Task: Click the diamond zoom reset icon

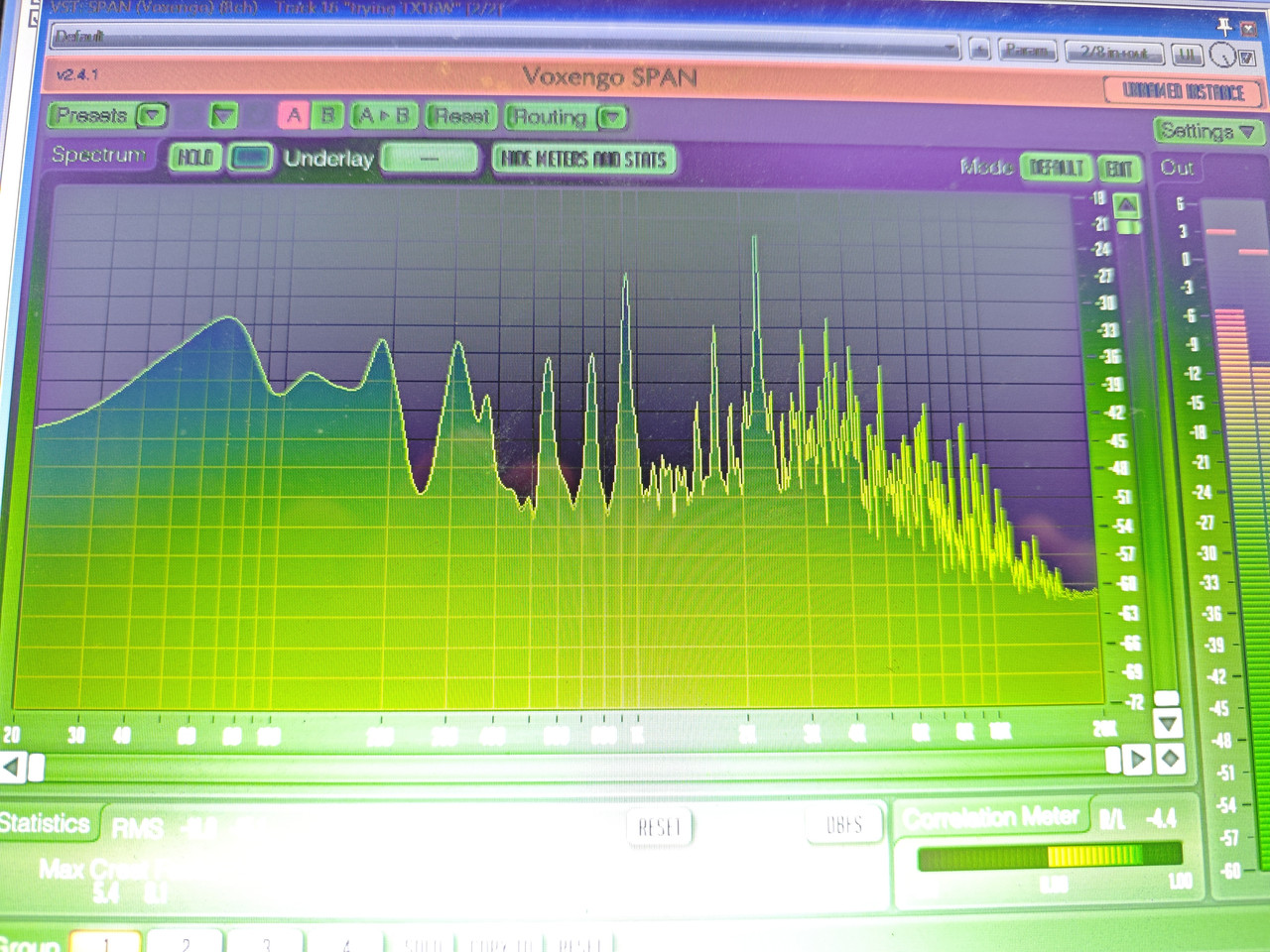Action: coord(1171,760)
